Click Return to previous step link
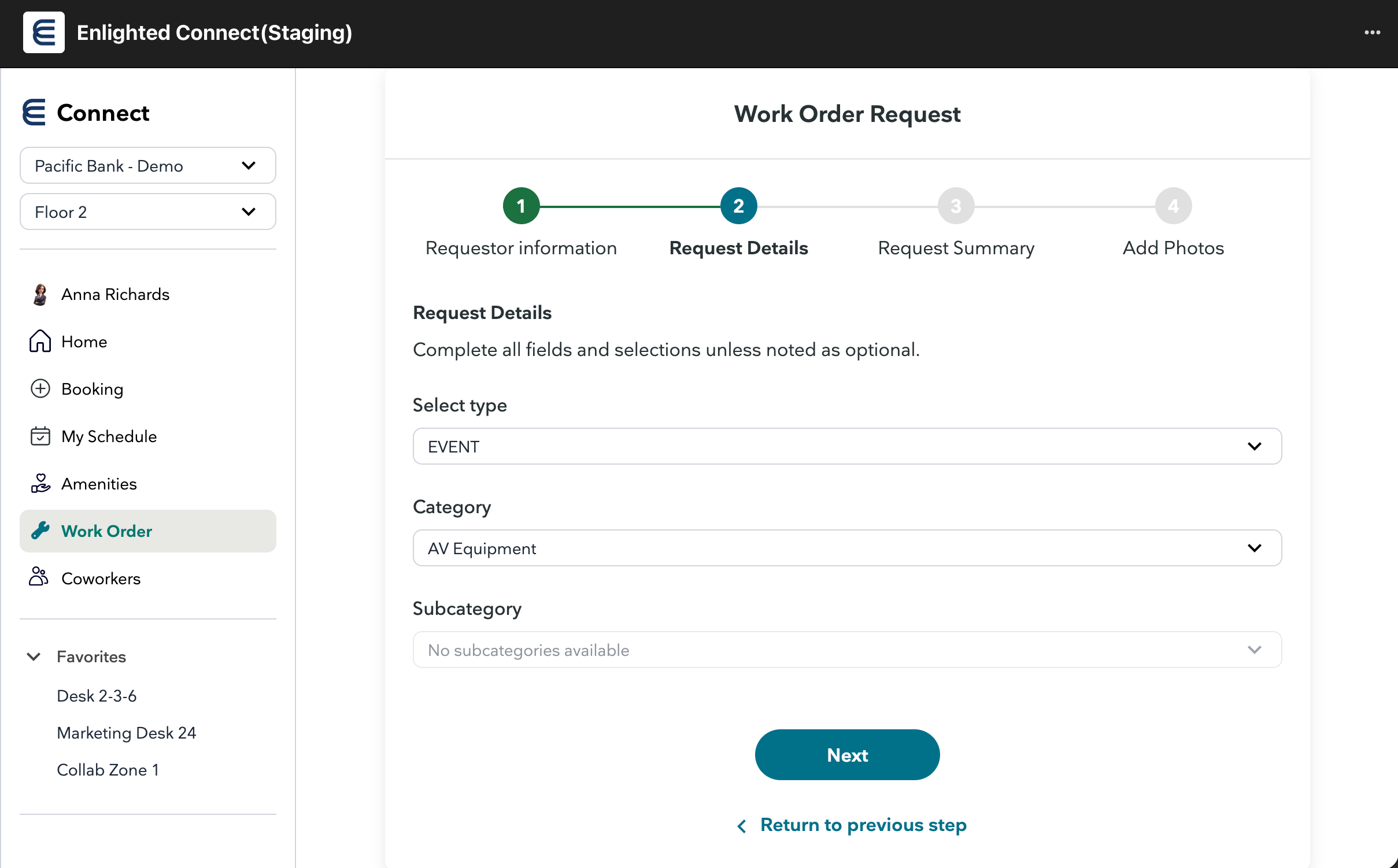The image size is (1398, 868). click(863, 825)
